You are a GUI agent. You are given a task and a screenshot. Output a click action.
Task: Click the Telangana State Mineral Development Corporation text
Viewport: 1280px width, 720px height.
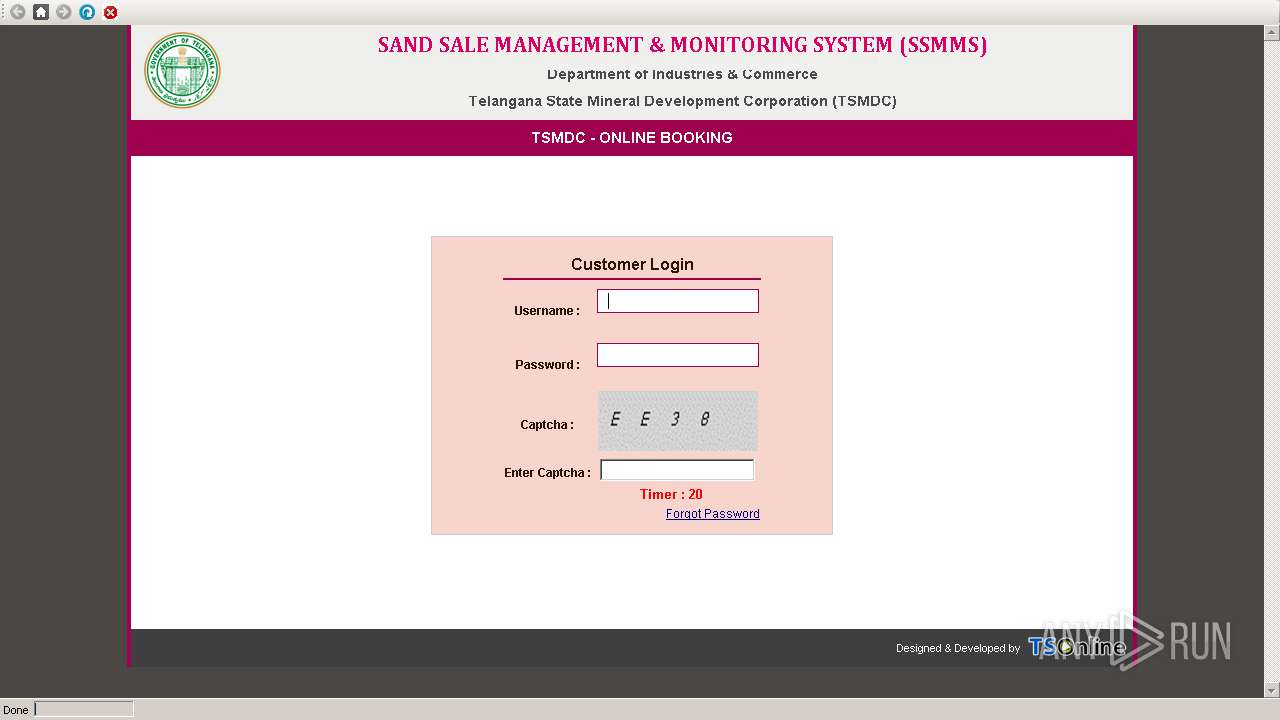click(682, 101)
